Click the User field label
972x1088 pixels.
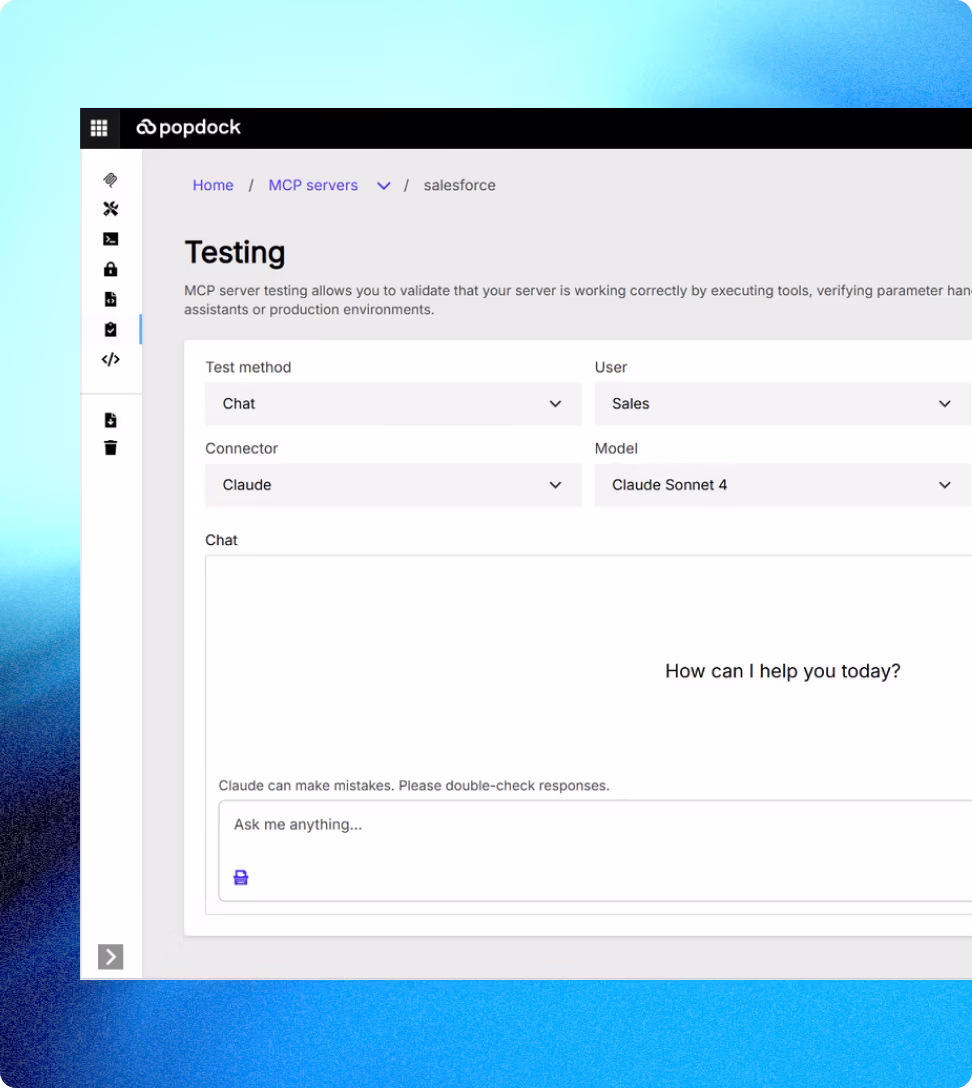611,367
